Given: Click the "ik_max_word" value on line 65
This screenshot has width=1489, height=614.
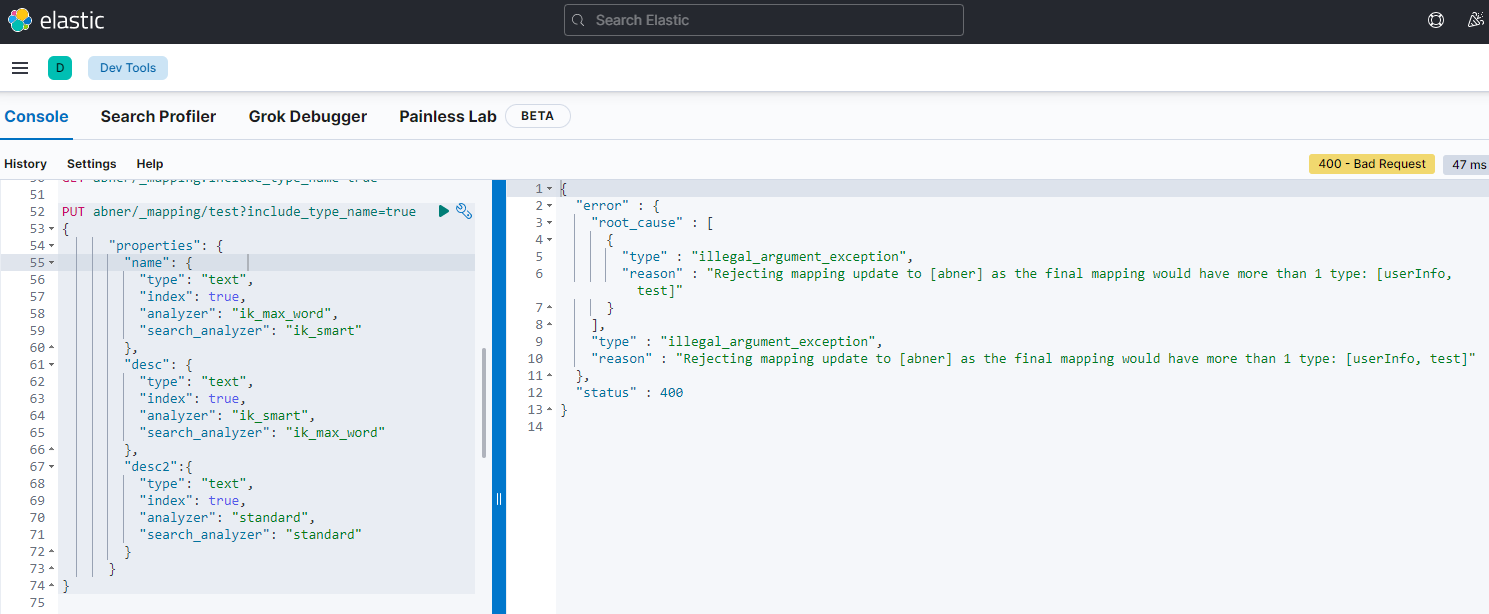Looking at the screenshot, I should 335,433.
